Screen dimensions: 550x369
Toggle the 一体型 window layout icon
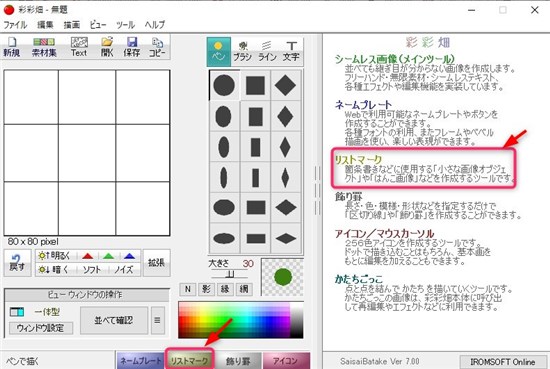pos(17,311)
